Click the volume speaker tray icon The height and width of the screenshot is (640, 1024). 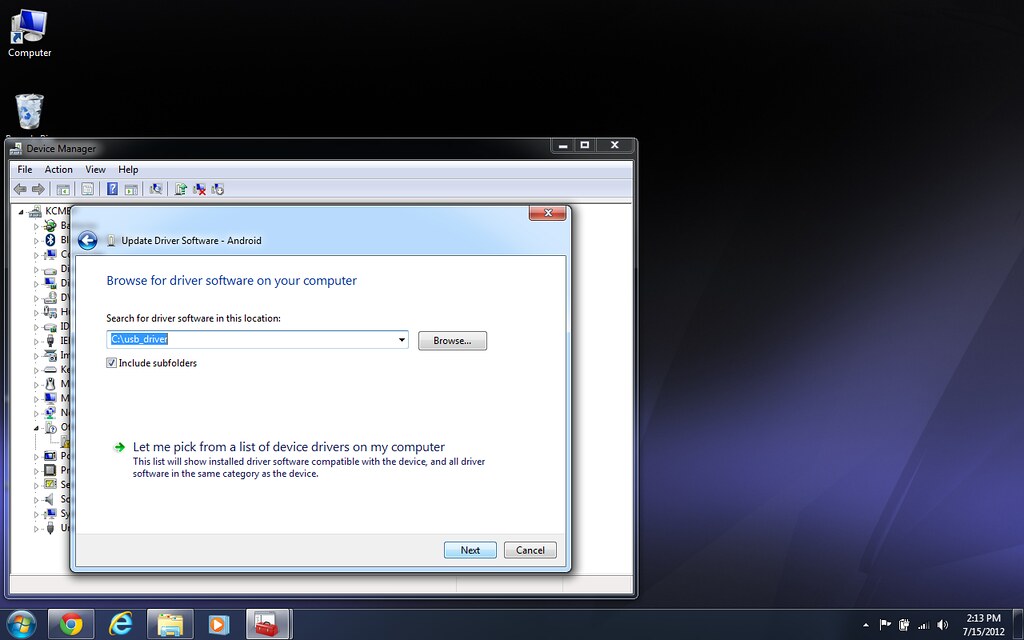point(942,625)
